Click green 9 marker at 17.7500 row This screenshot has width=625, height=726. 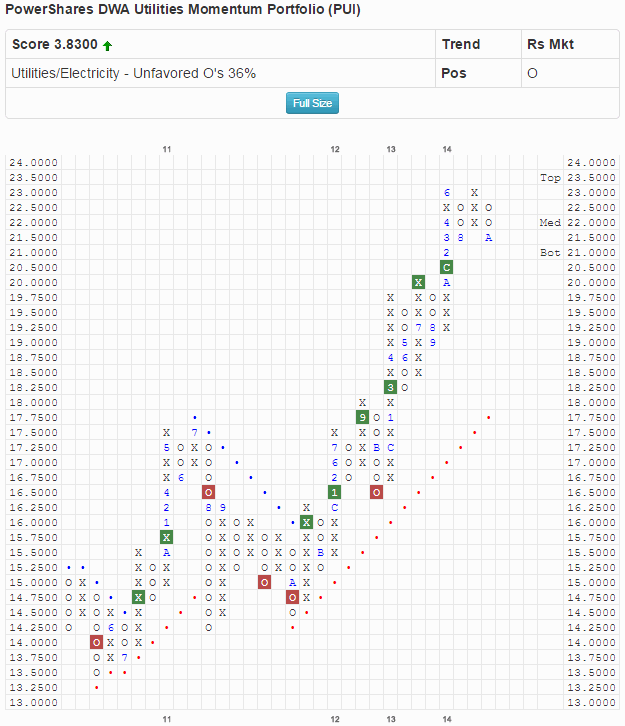pyautogui.click(x=362, y=417)
